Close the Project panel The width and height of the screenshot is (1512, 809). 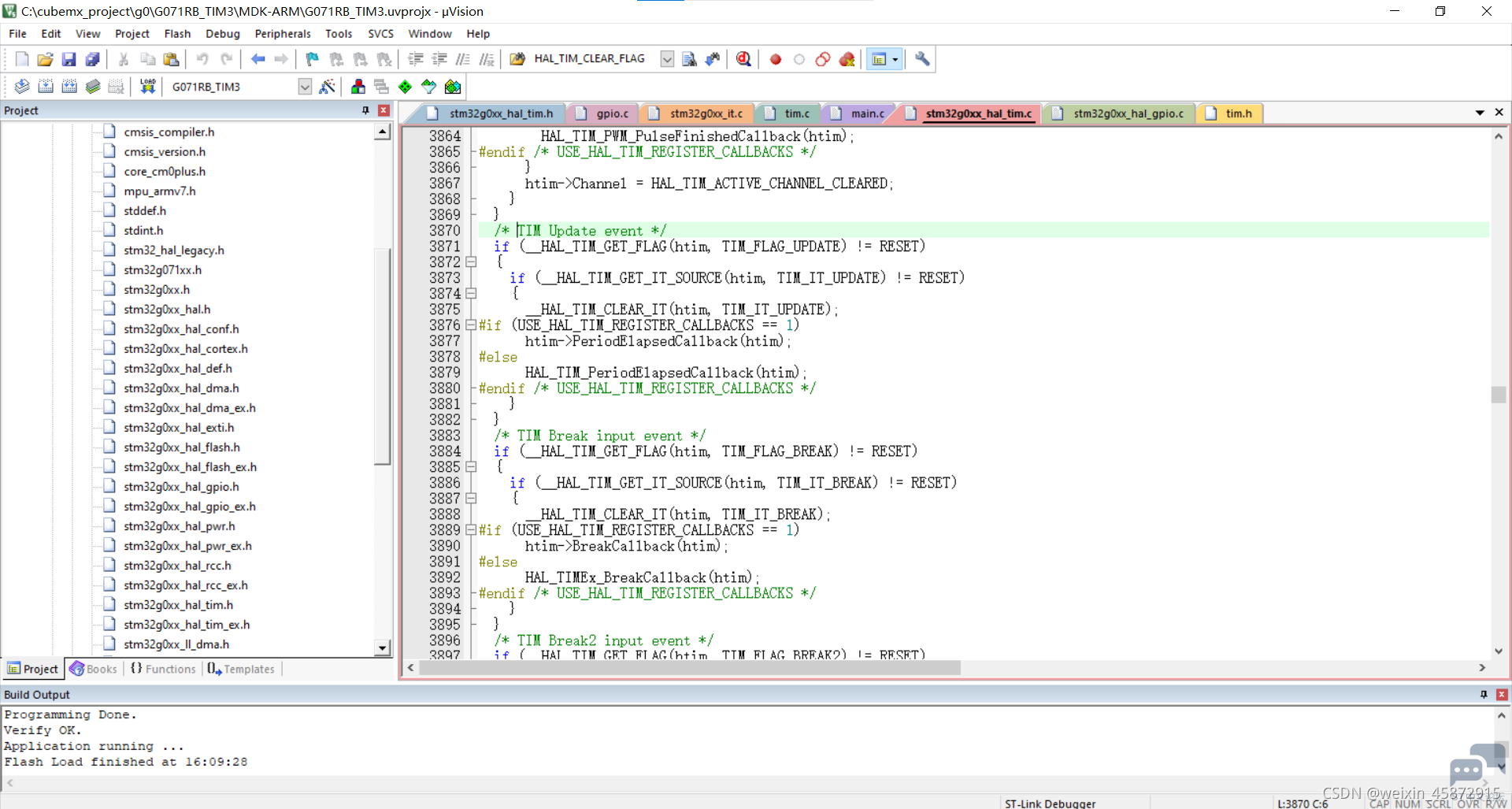pos(384,111)
